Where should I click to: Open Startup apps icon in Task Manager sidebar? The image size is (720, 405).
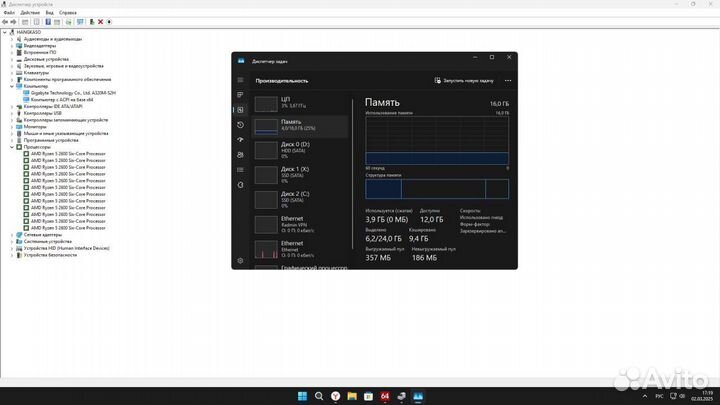[x=240, y=140]
